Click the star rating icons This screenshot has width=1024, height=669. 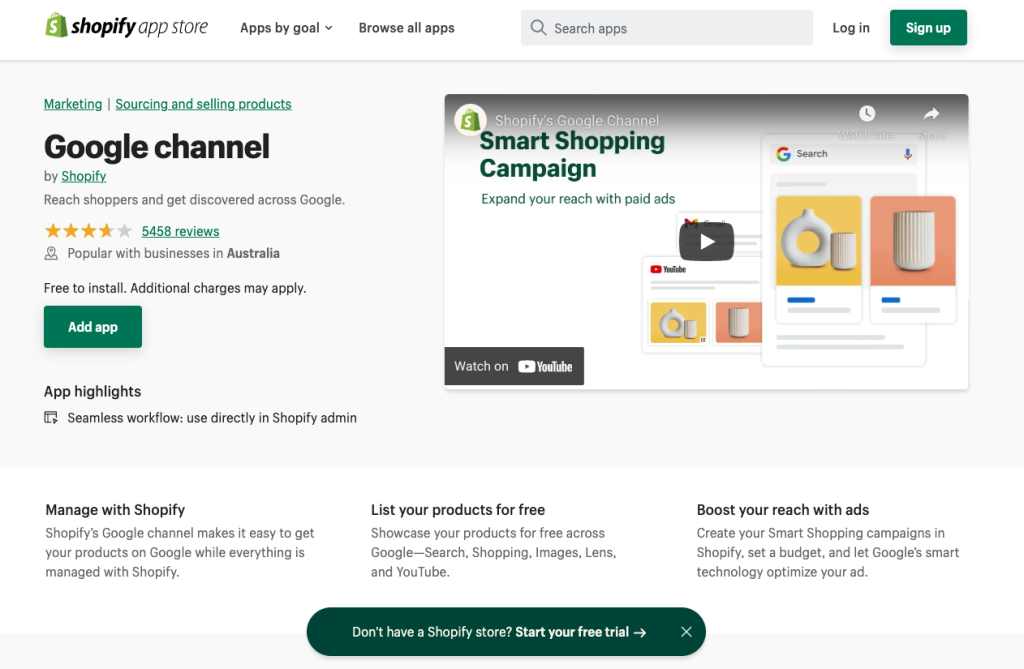pos(88,231)
